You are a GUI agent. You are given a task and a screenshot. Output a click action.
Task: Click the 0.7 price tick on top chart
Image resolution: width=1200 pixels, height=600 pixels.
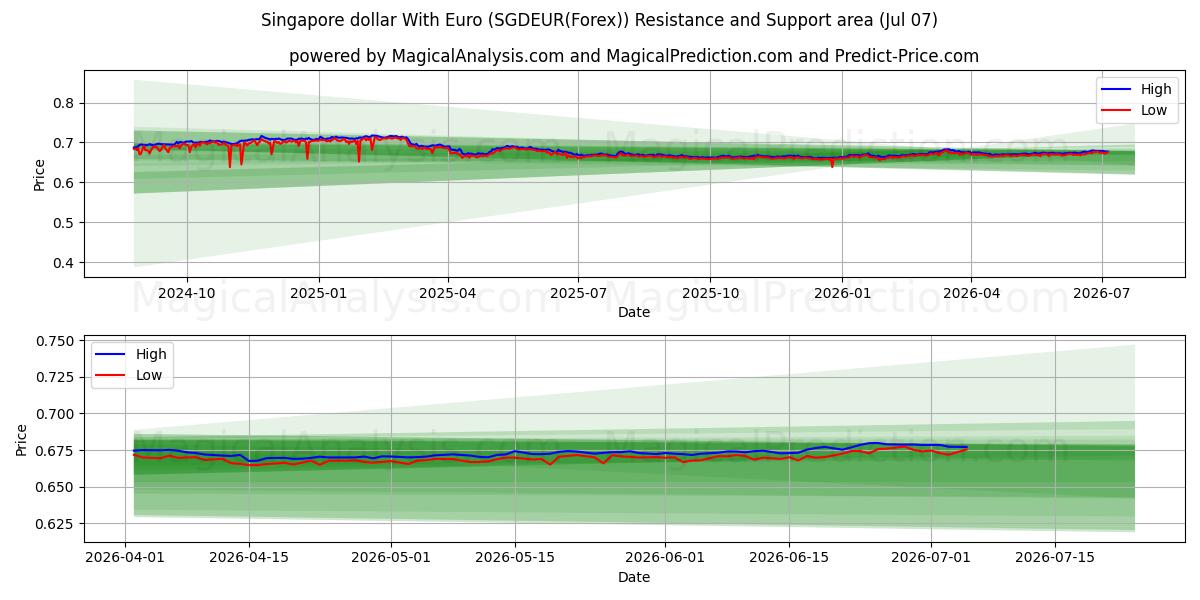tap(65, 143)
